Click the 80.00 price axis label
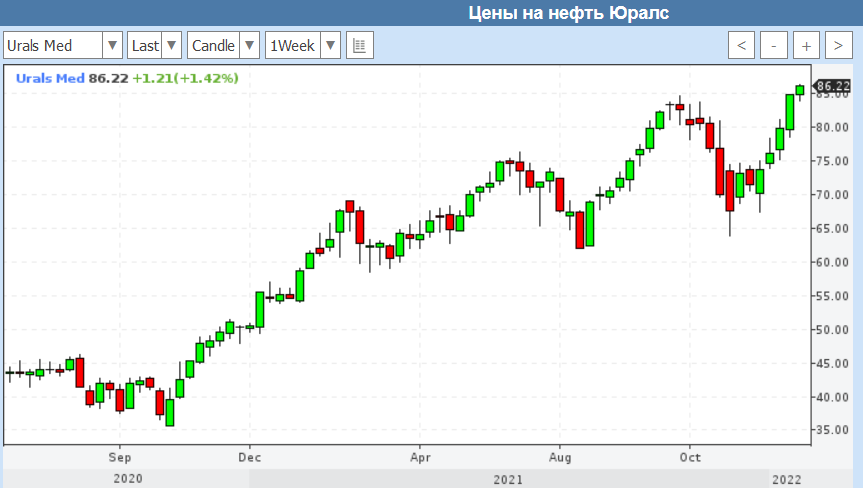The image size is (863, 488). click(832, 127)
